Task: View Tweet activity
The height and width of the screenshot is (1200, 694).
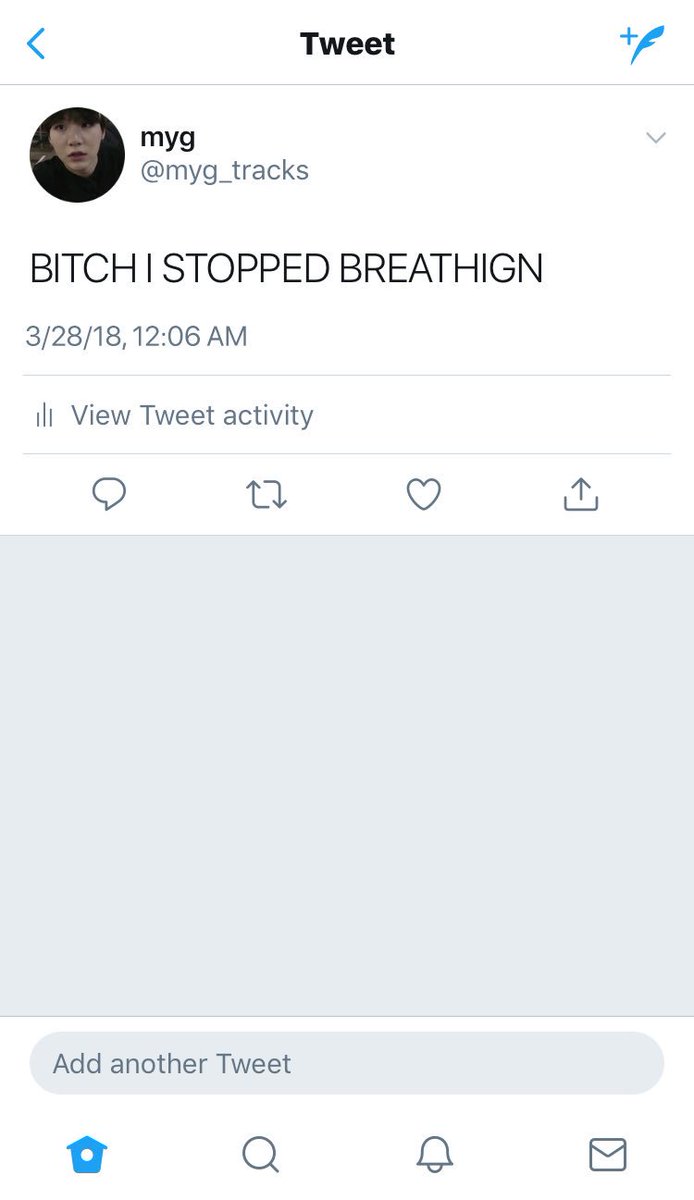Action: [192, 415]
